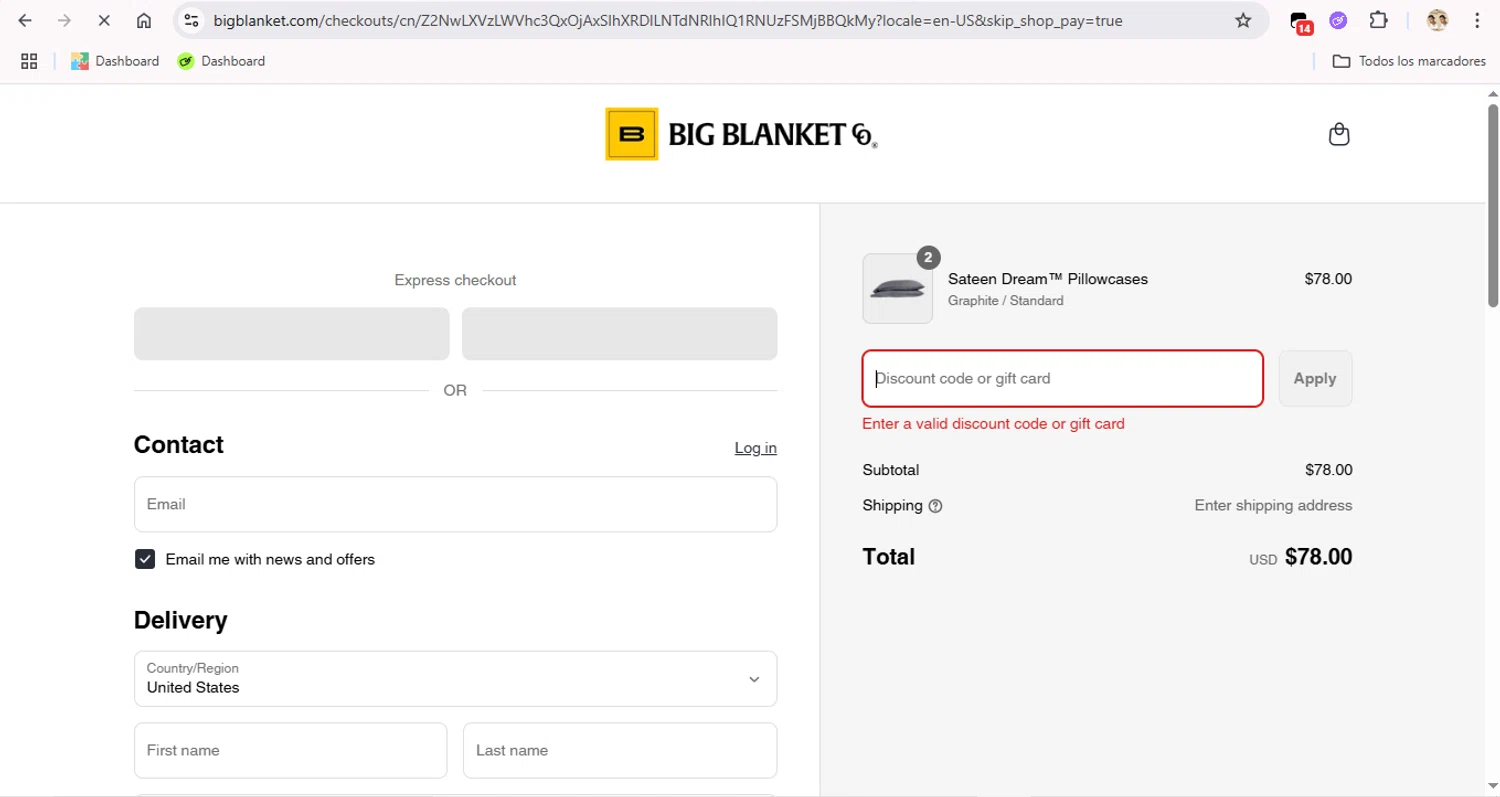Open the Country/Region dropdown

(x=455, y=679)
